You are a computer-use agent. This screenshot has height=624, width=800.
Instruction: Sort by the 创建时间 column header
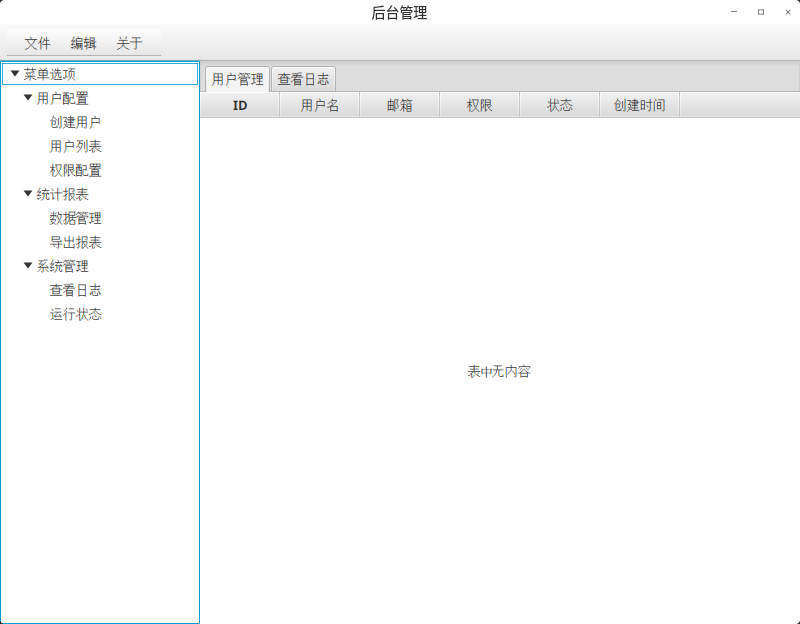[x=639, y=105]
